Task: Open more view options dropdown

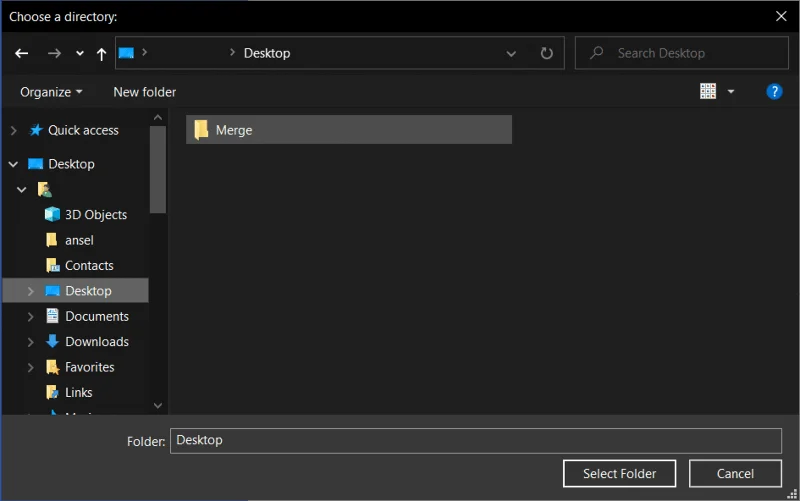Action: click(x=731, y=92)
